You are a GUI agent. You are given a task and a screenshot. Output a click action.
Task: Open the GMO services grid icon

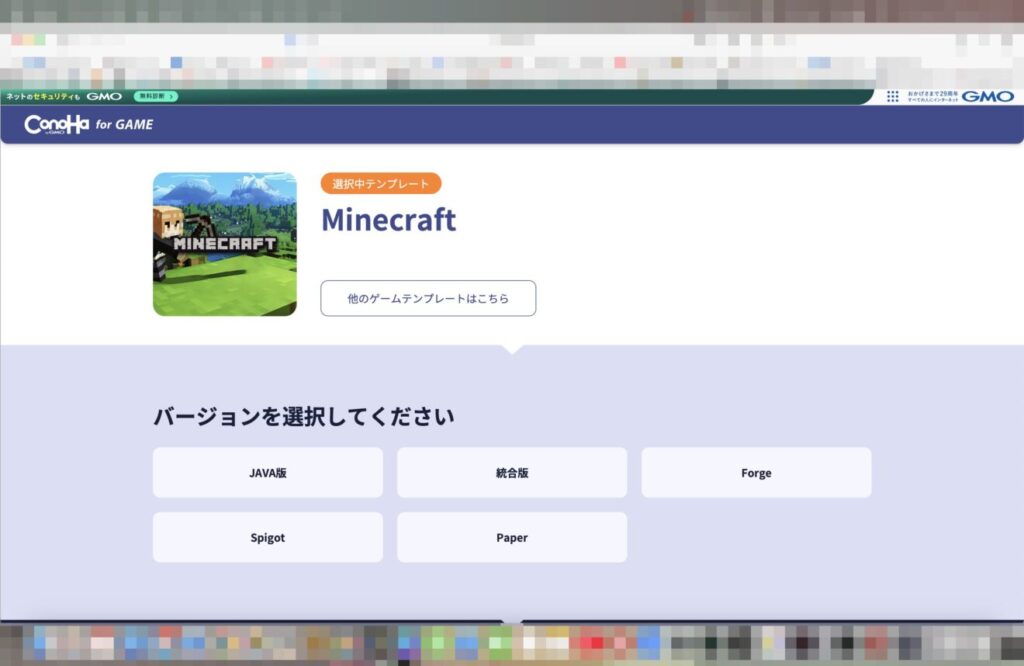893,97
